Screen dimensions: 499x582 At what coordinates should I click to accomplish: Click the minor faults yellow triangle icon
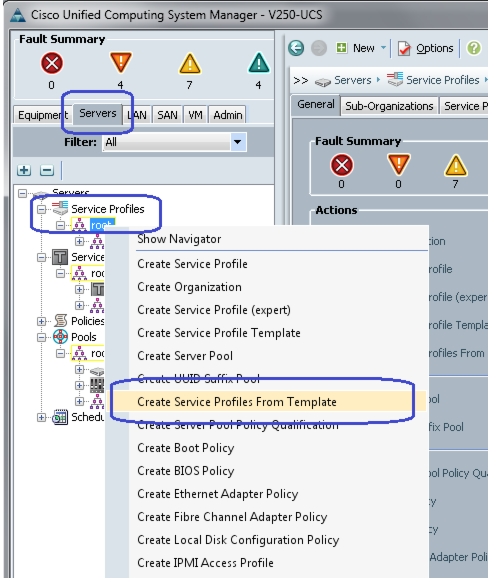pos(190,64)
